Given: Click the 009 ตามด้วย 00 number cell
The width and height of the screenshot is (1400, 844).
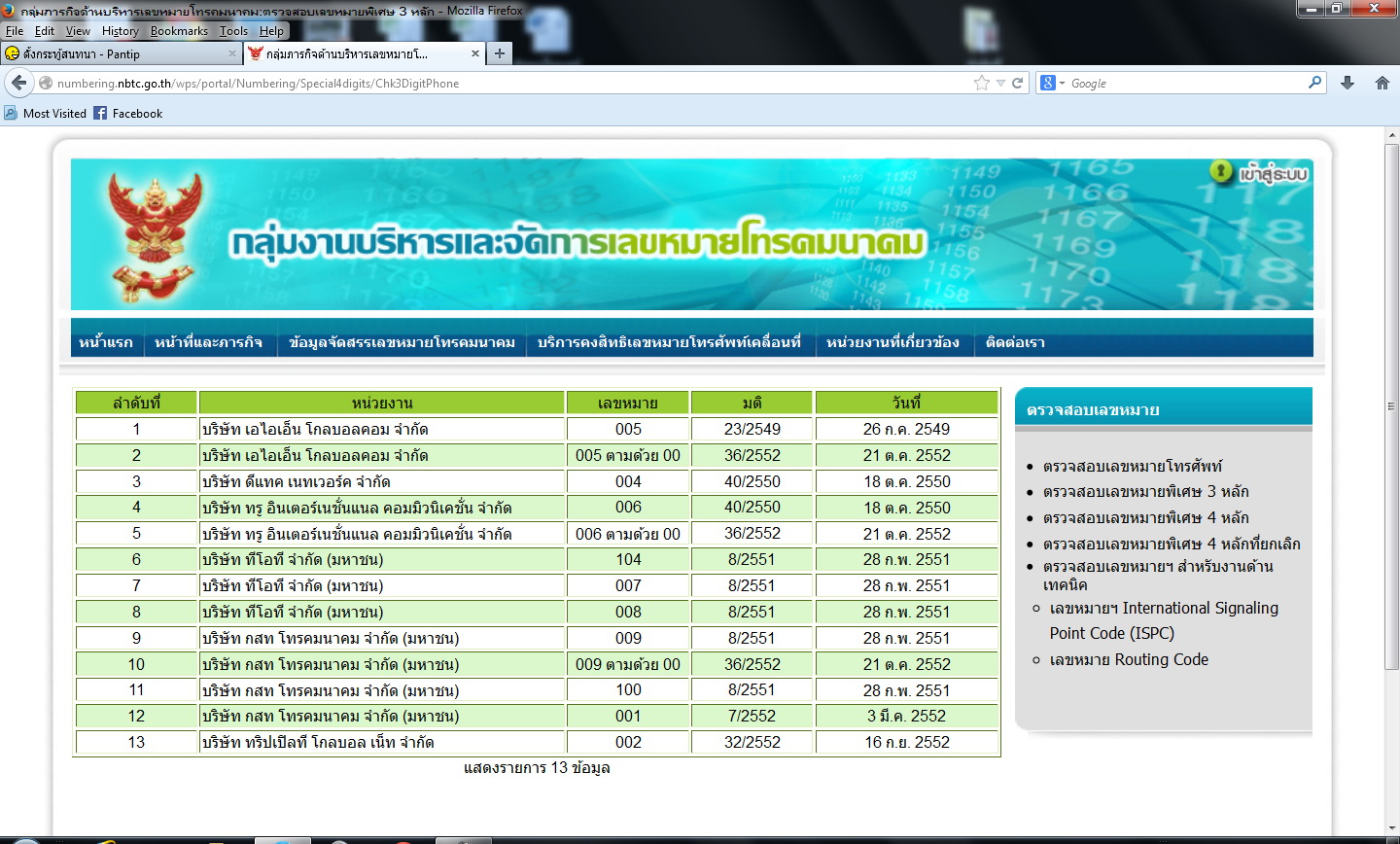Looking at the screenshot, I should (628, 664).
